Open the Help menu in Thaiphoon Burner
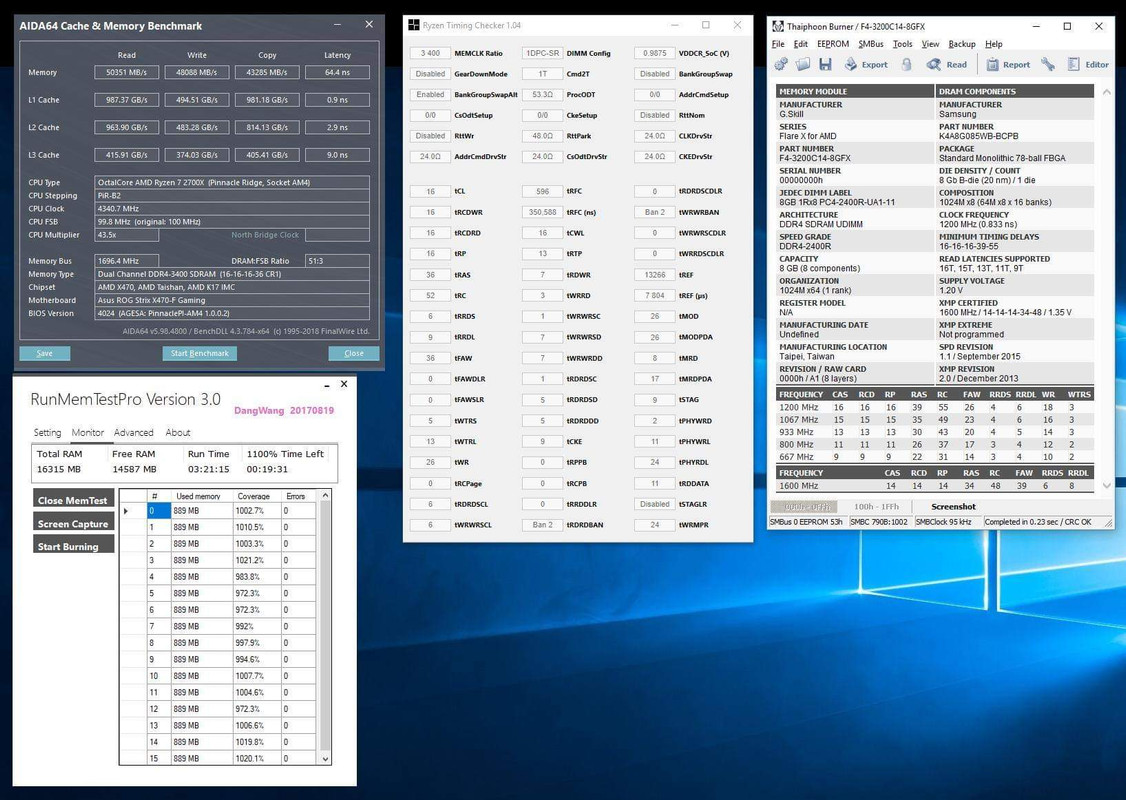The image size is (1126, 800). [993, 44]
